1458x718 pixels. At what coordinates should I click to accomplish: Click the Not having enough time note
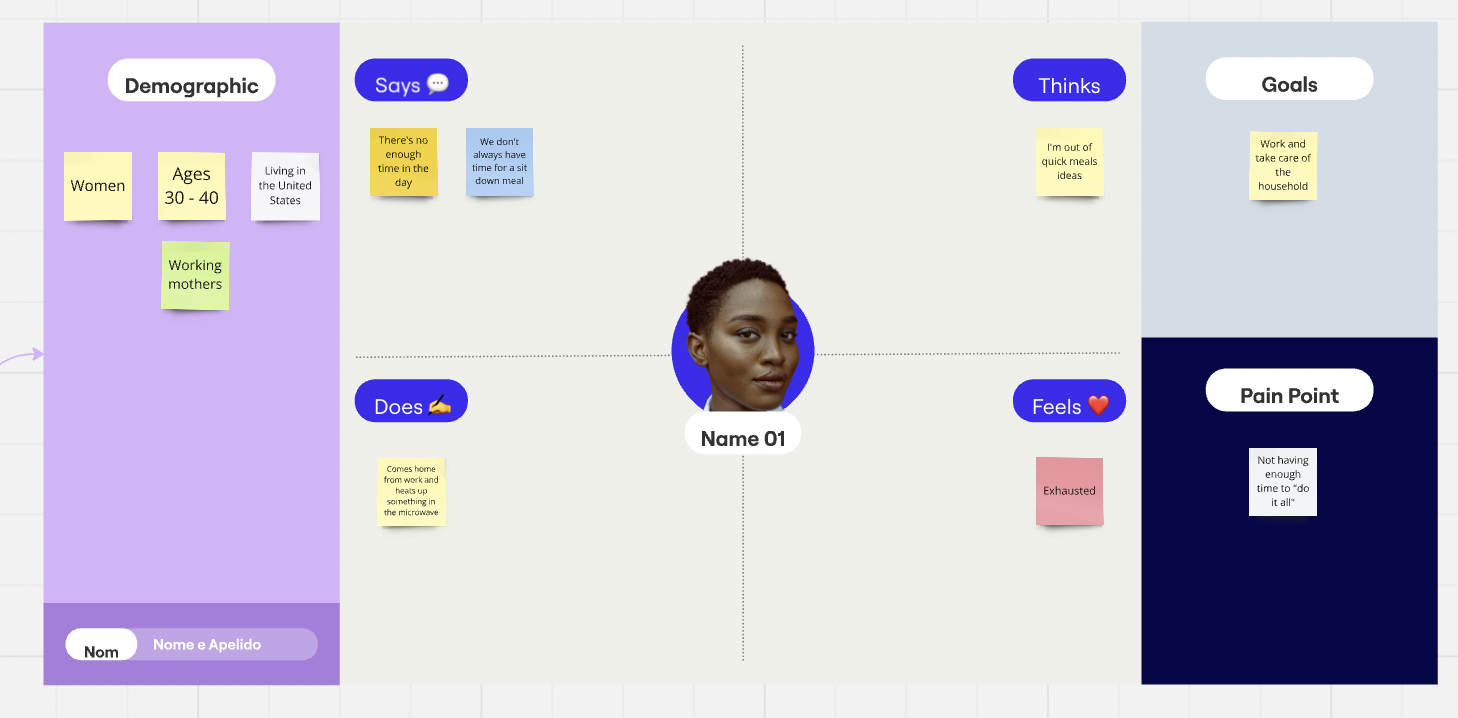pyautogui.click(x=1282, y=481)
